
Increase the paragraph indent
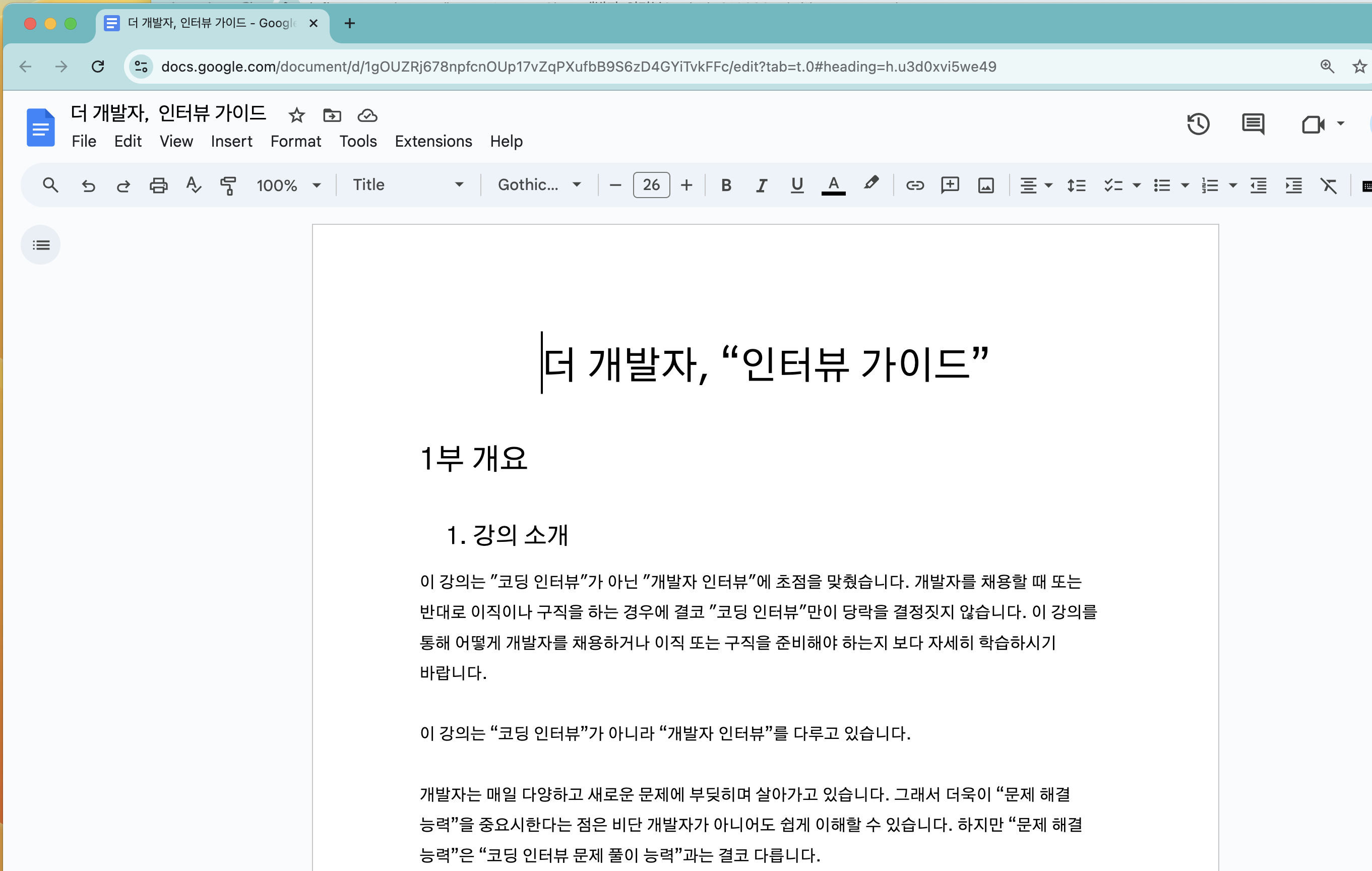(x=1293, y=185)
